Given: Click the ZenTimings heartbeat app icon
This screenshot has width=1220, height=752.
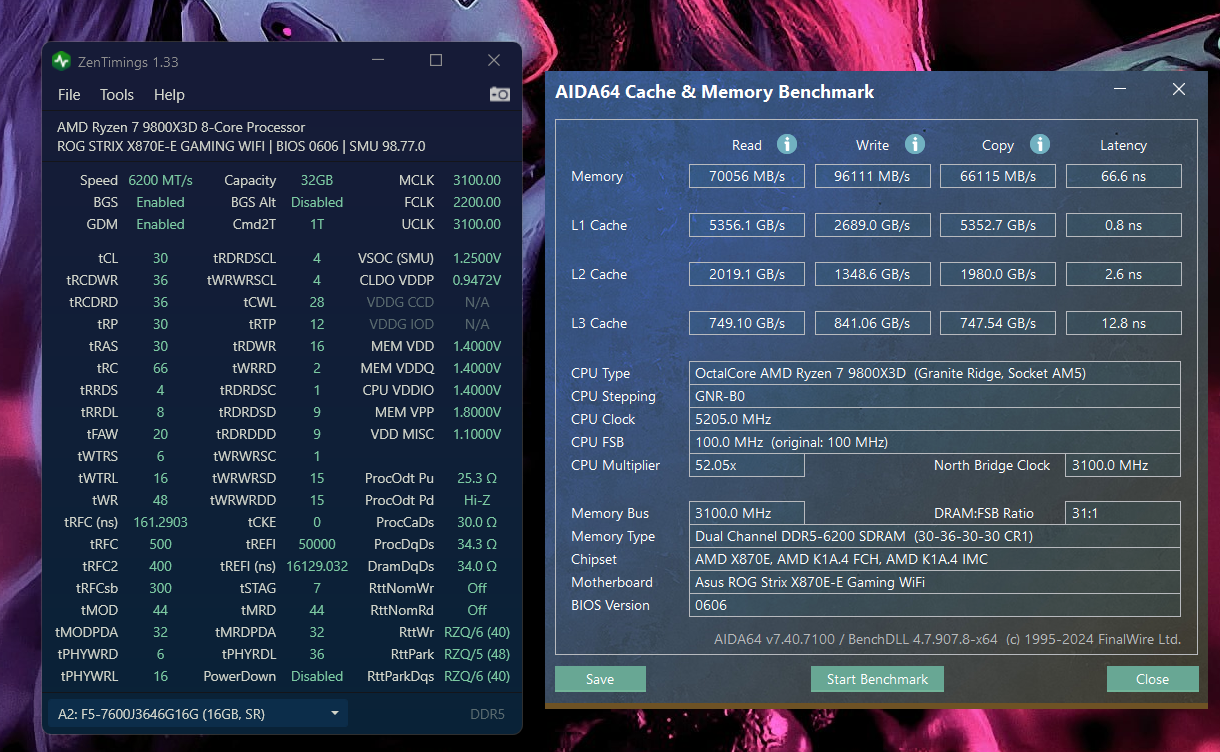Looking at the screenshot, I should tap(61, 62).
